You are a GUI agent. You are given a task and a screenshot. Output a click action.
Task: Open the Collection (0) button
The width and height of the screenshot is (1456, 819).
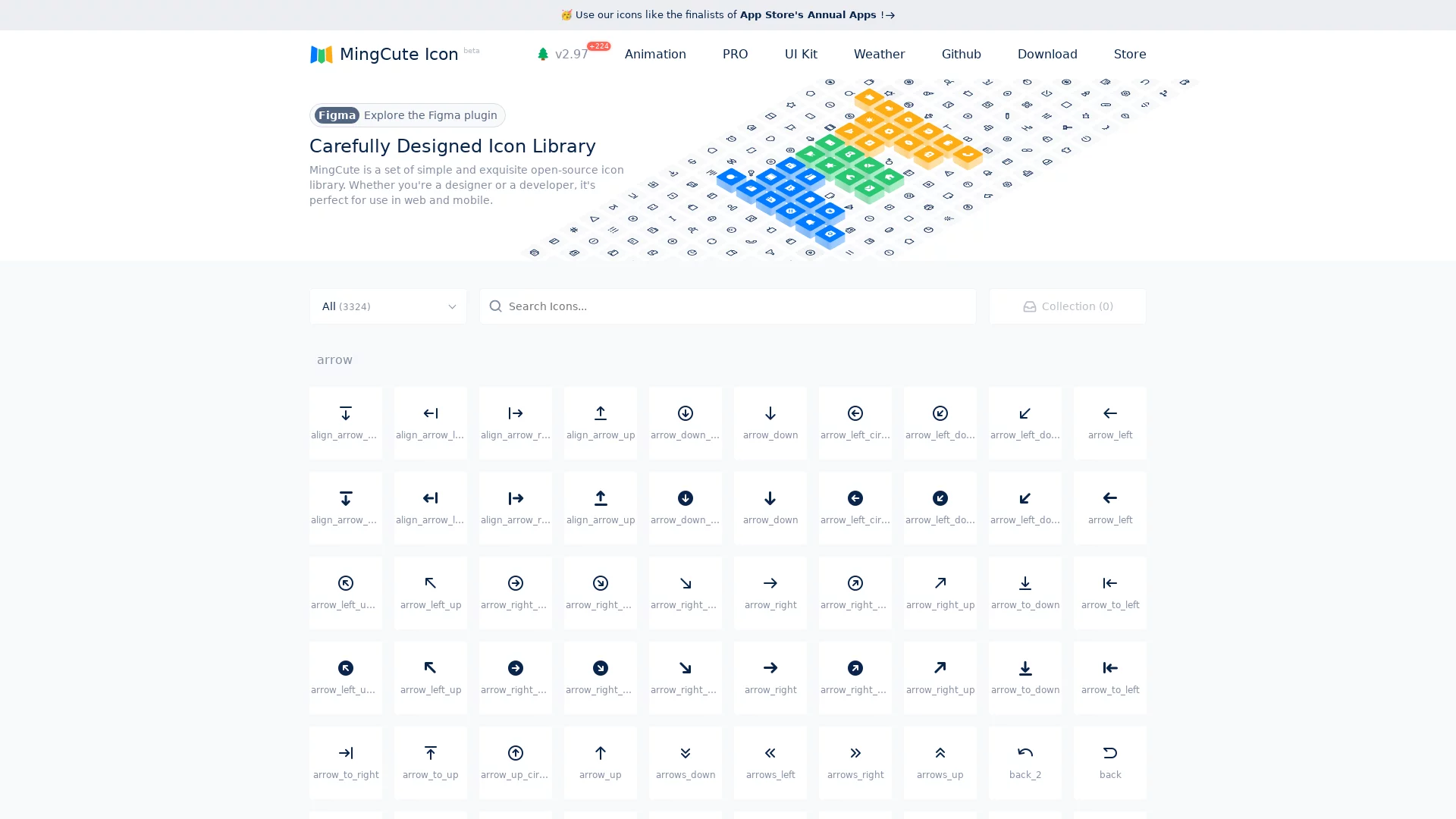1067,306
